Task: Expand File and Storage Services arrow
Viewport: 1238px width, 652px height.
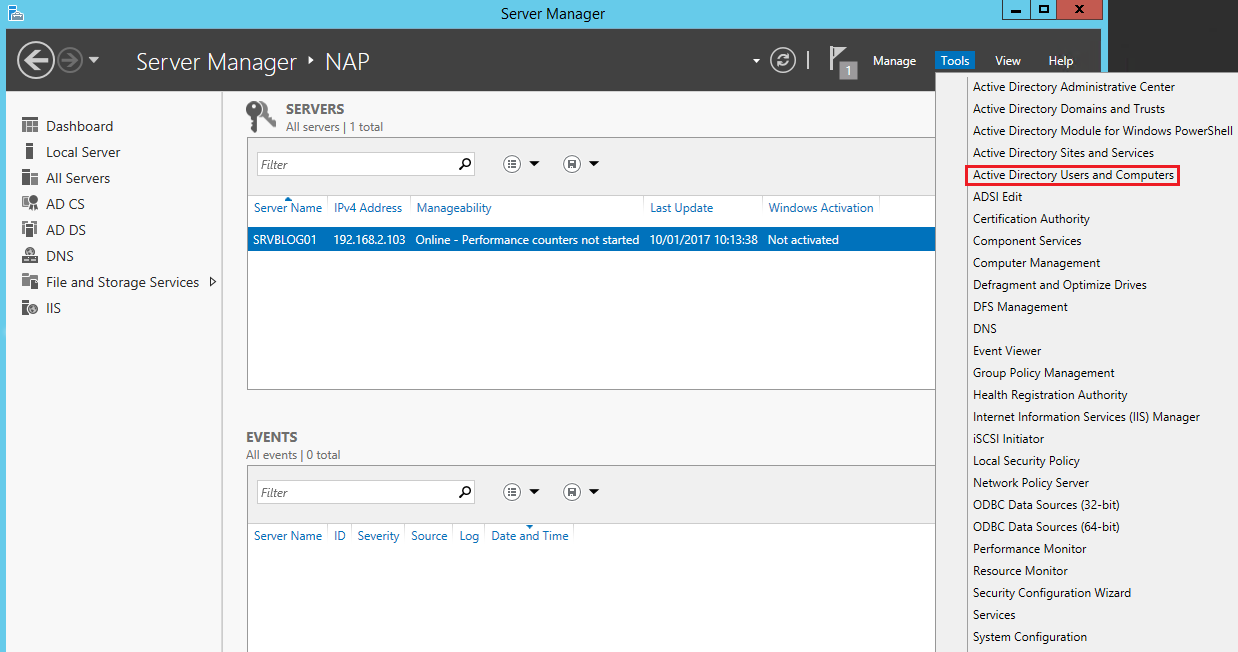Action: (212, 282)
